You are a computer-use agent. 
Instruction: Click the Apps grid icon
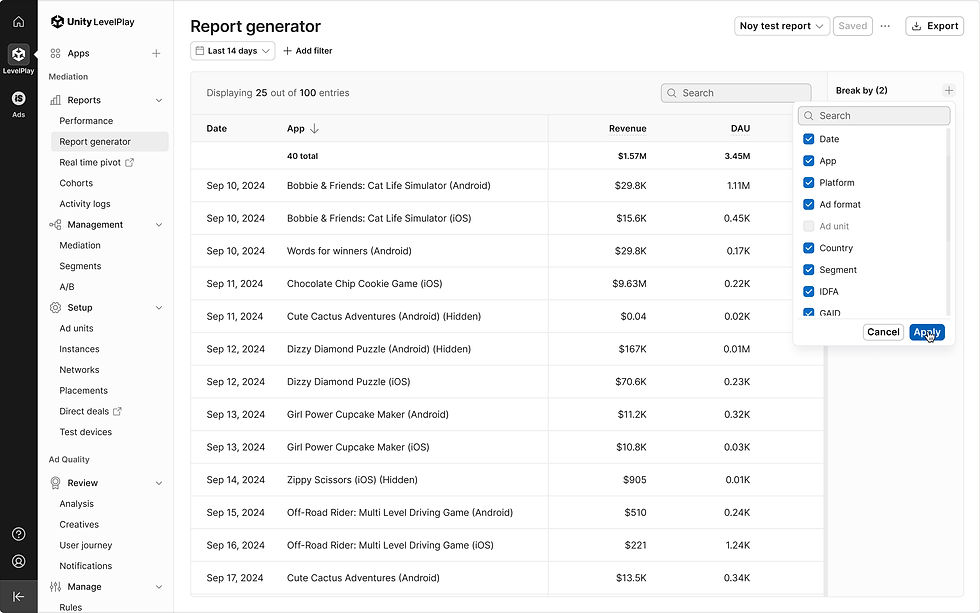56,54
